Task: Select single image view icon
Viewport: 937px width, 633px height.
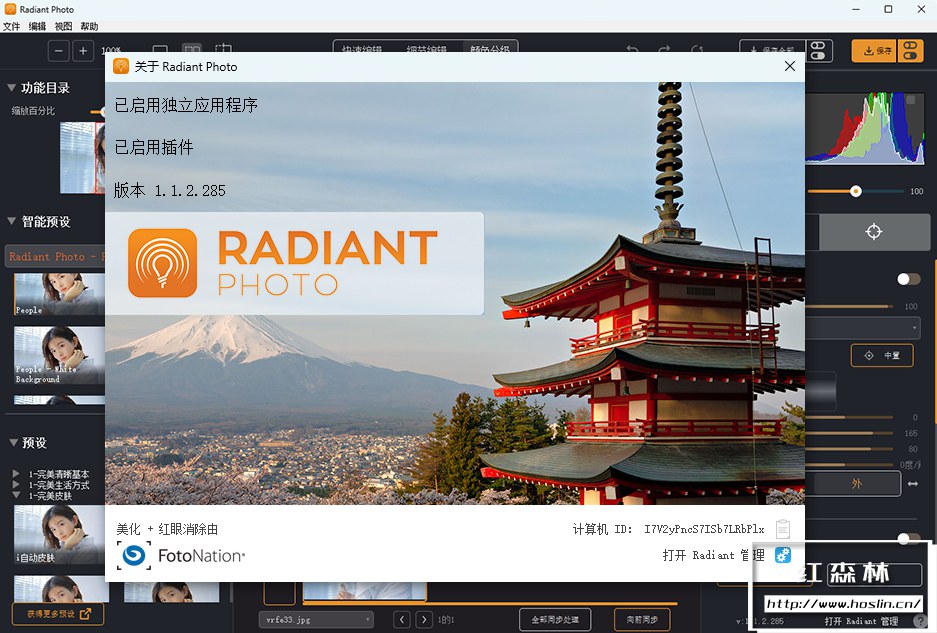Action: tap(160, 48)
